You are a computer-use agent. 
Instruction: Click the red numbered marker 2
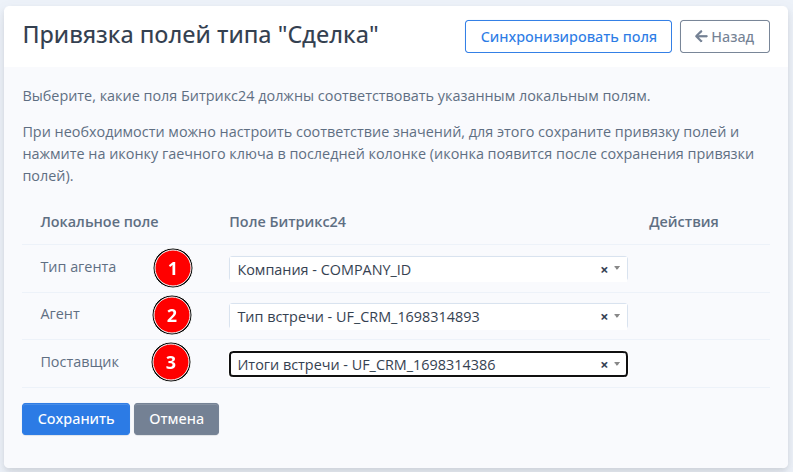[172, 317]
